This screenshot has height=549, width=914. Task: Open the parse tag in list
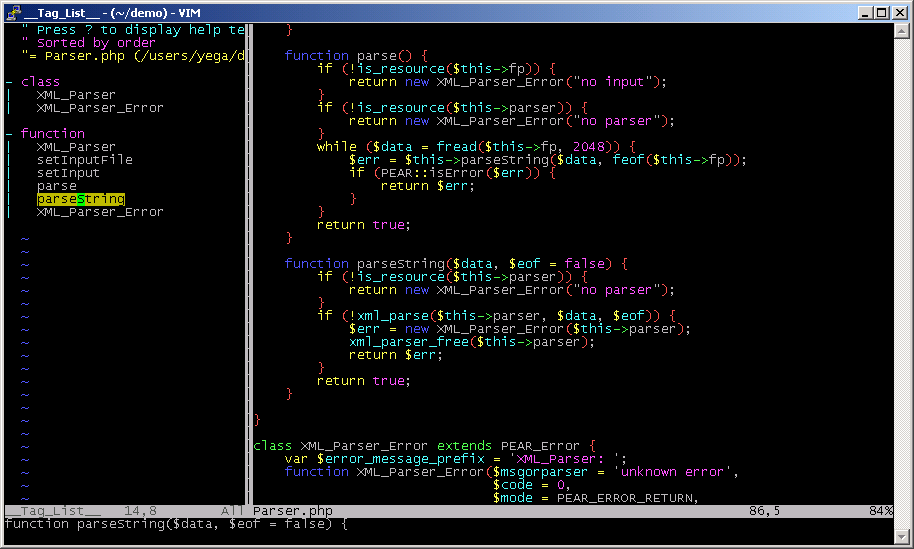point(56,186)
